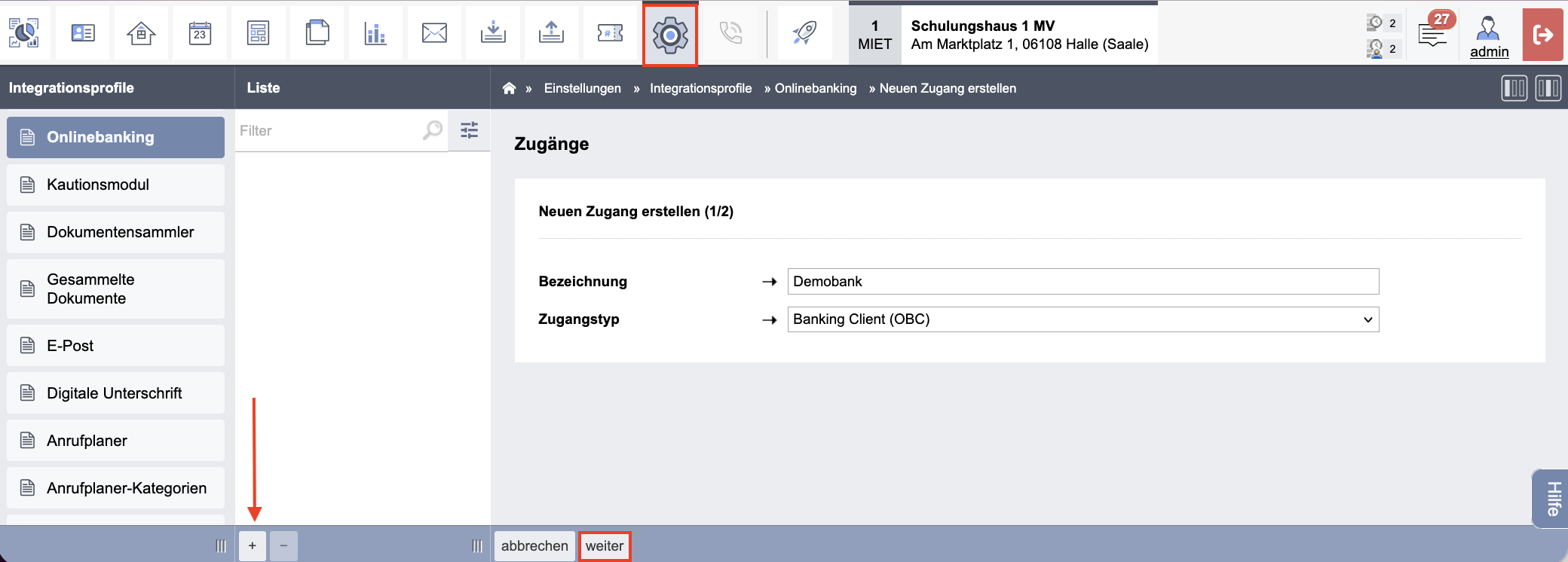Click the home breadcrumb icon

tap(509, 88)
